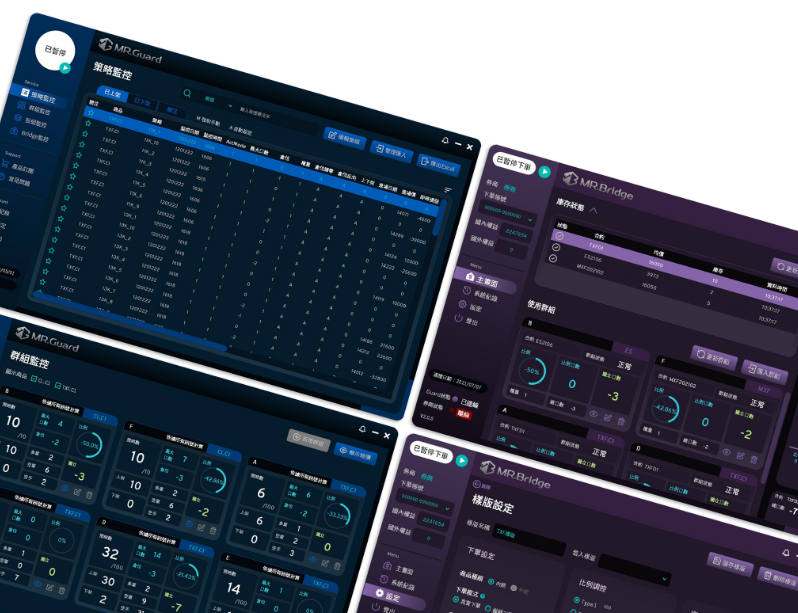The image size is (798, 613).
Task: Toggle the TXF.C1 checkbox in 群組監控
Action: coord(58,385)
